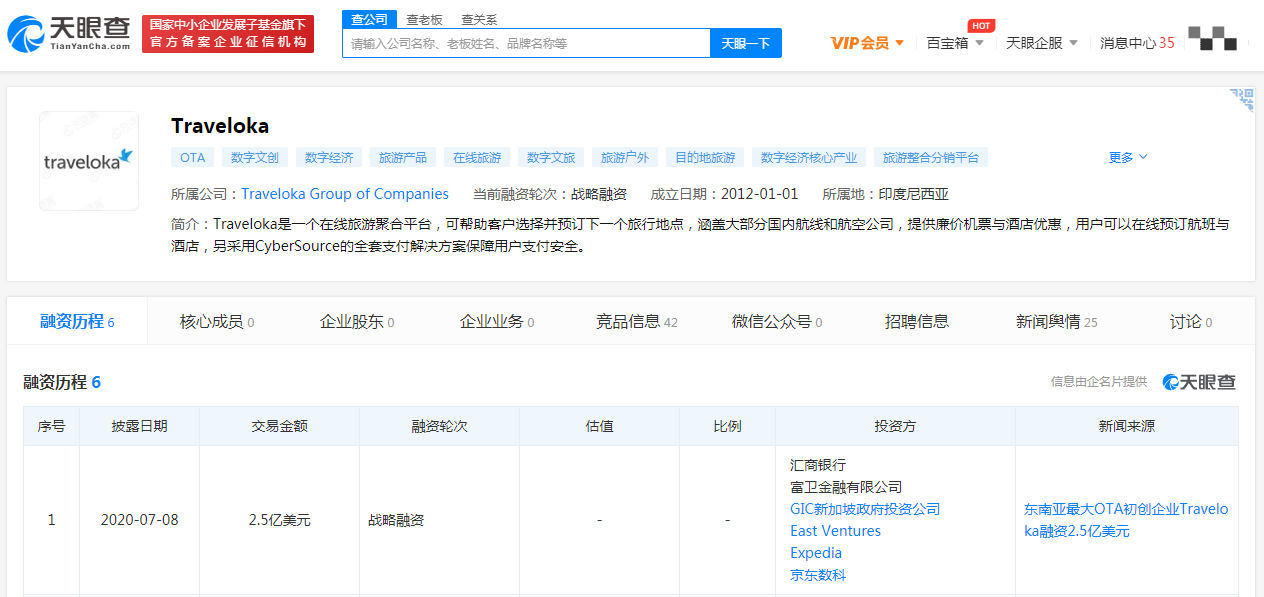The image size is (1264, 597).
Task: Switch to the 企业业务 tab
Action: (x=497, y=321)
